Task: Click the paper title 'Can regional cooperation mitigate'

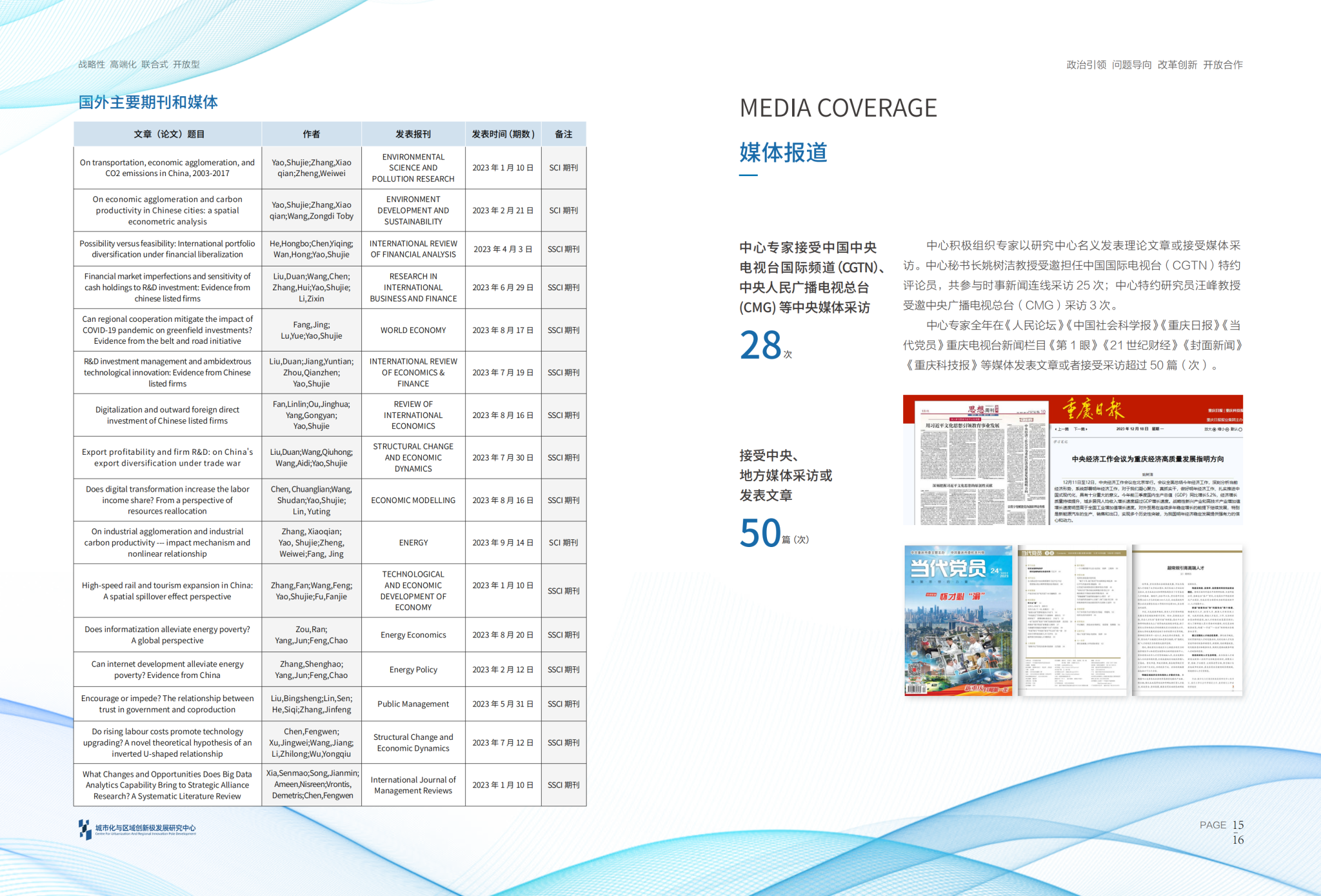Action: pos(168,330)
